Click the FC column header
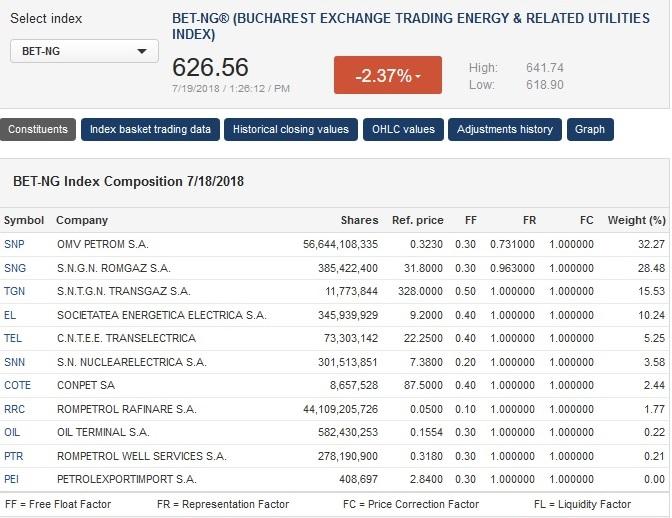Screen dimensions: 672x518 [587, 220]
